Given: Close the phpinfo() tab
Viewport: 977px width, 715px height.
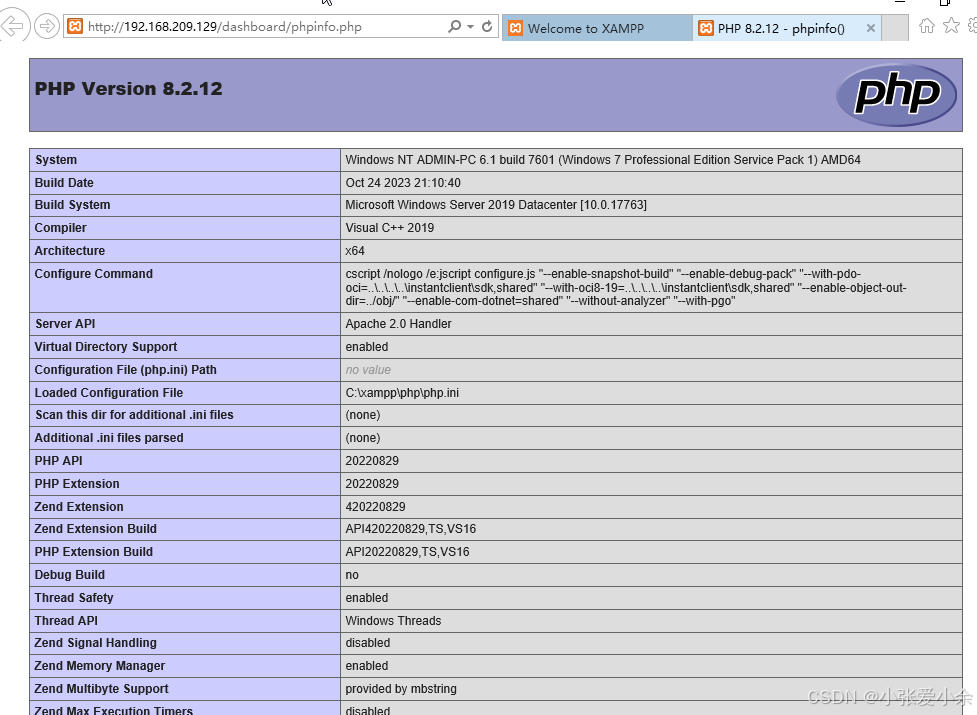Looking at the screenshot, I should 870,28.
